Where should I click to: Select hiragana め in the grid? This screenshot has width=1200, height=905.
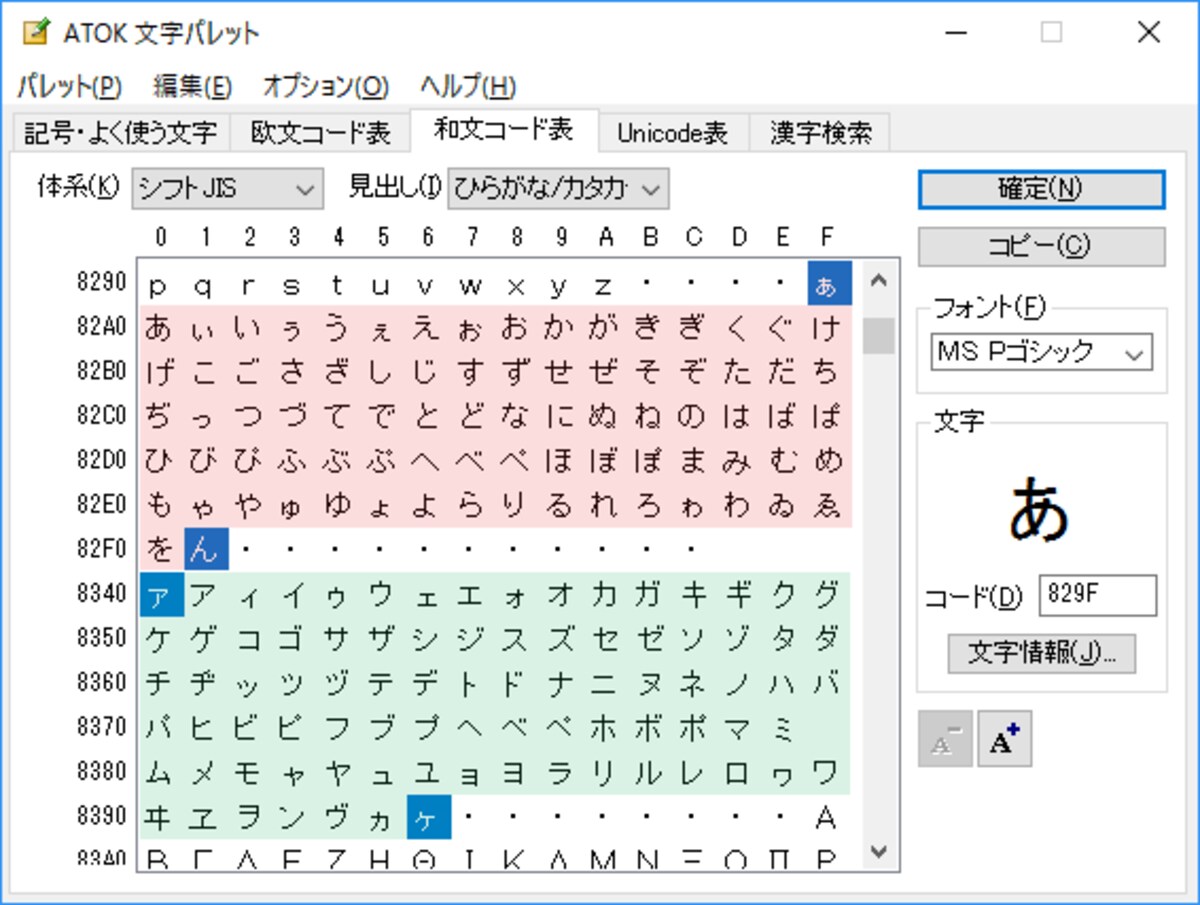(x=829, y=461)
